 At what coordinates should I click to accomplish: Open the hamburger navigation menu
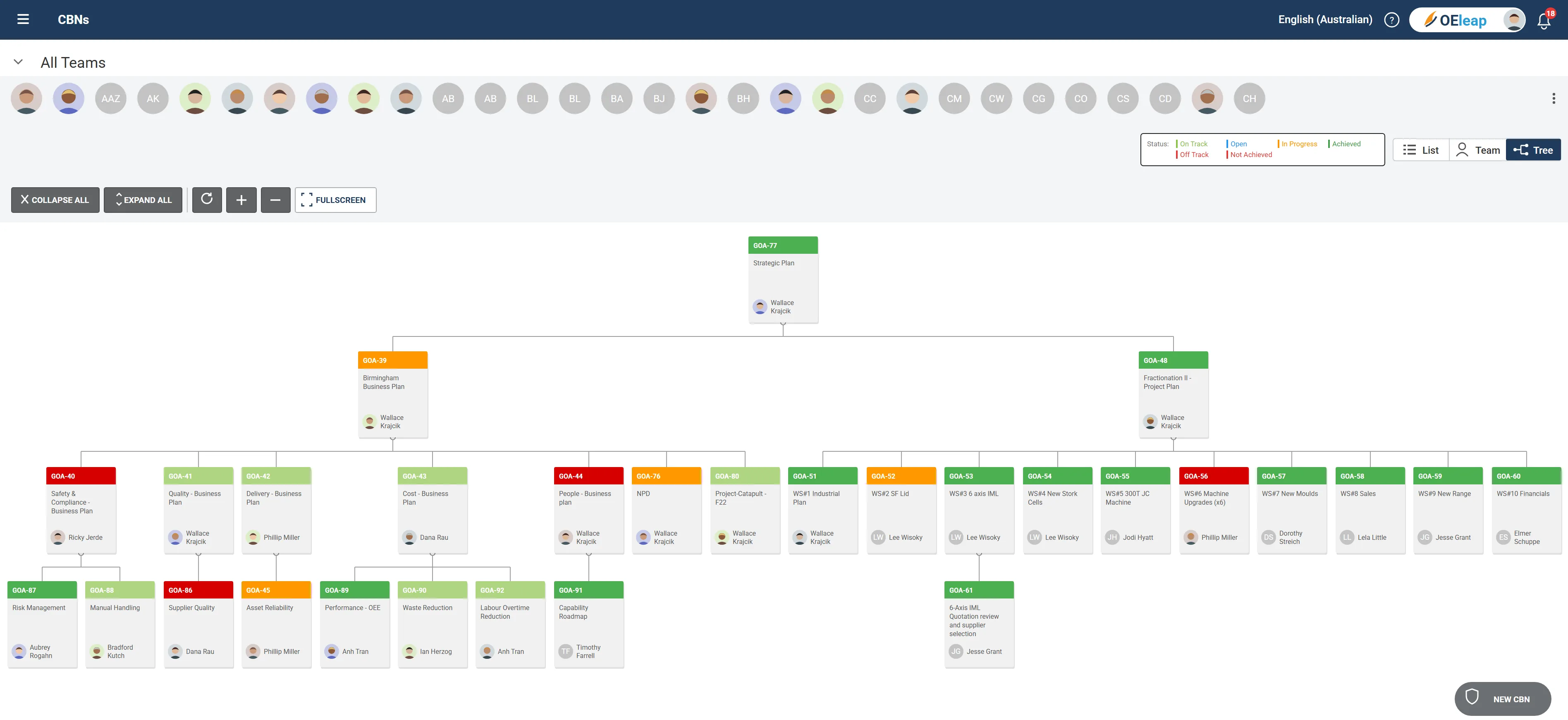(23, 19)
